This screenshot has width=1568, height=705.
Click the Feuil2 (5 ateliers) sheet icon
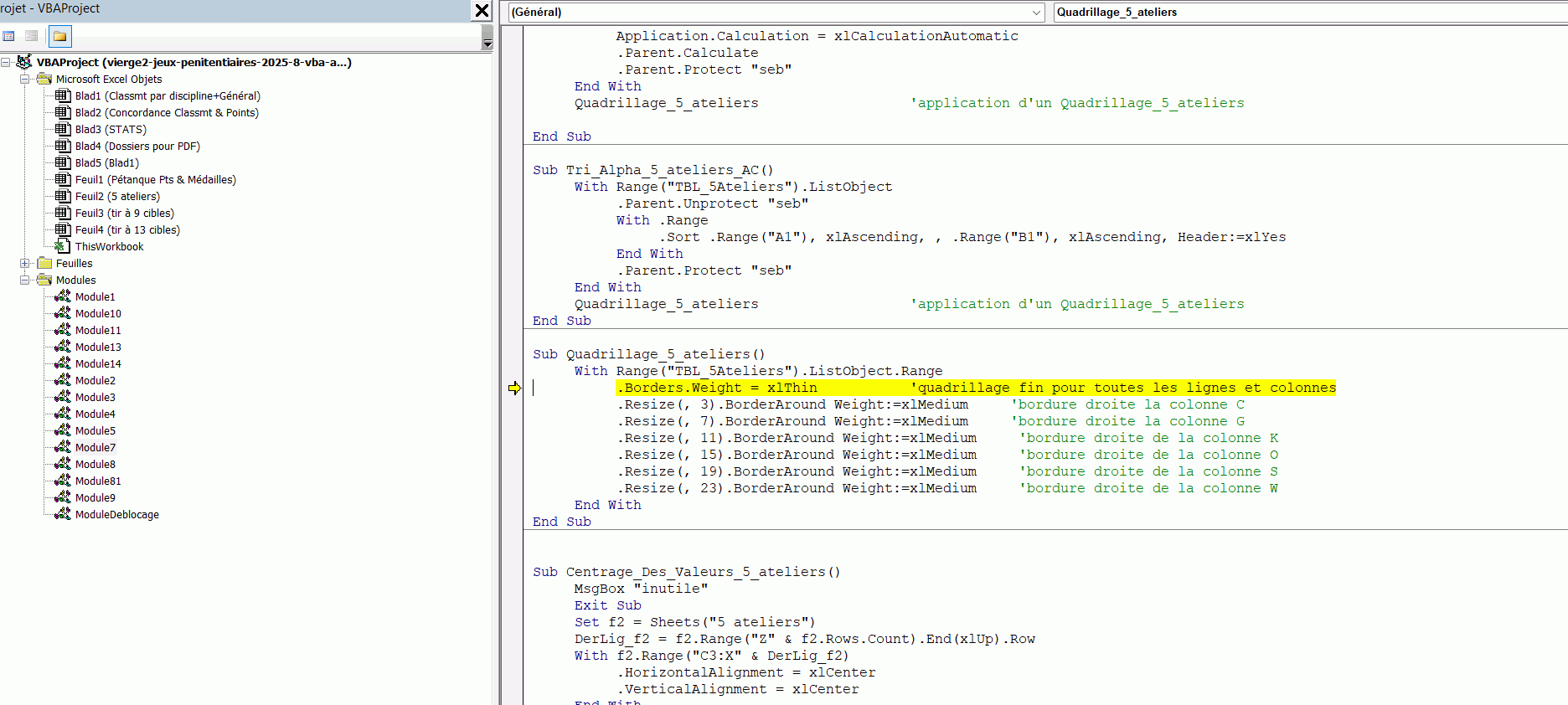[63, 196]
